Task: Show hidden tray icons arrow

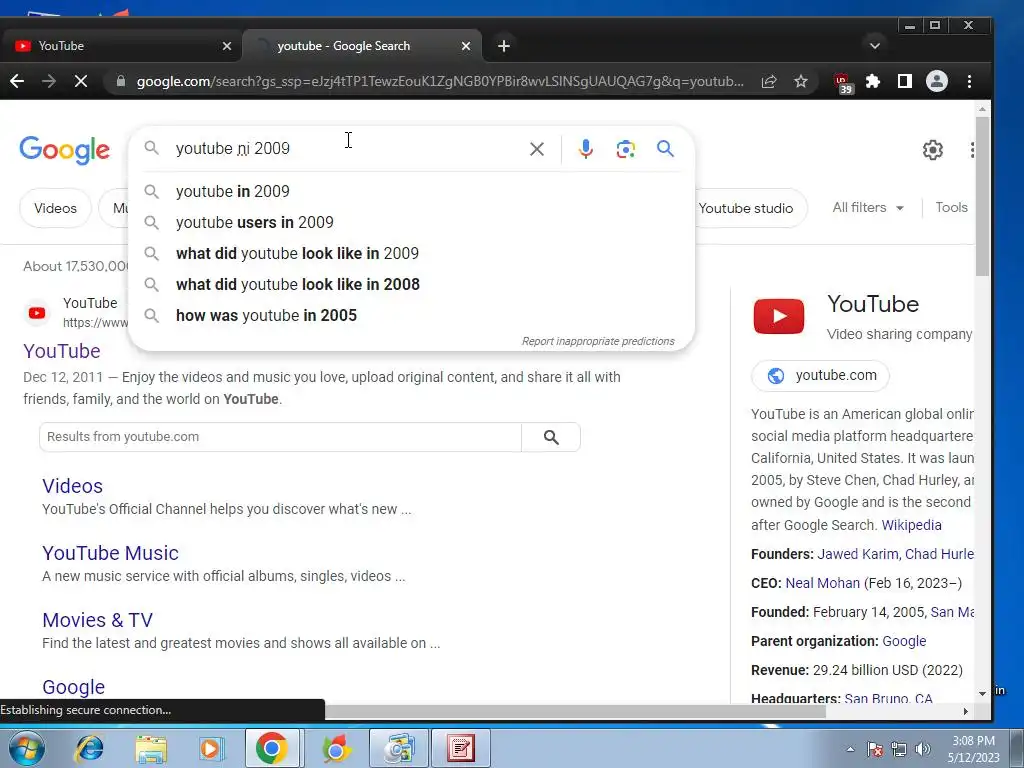Action: [850, 749]
